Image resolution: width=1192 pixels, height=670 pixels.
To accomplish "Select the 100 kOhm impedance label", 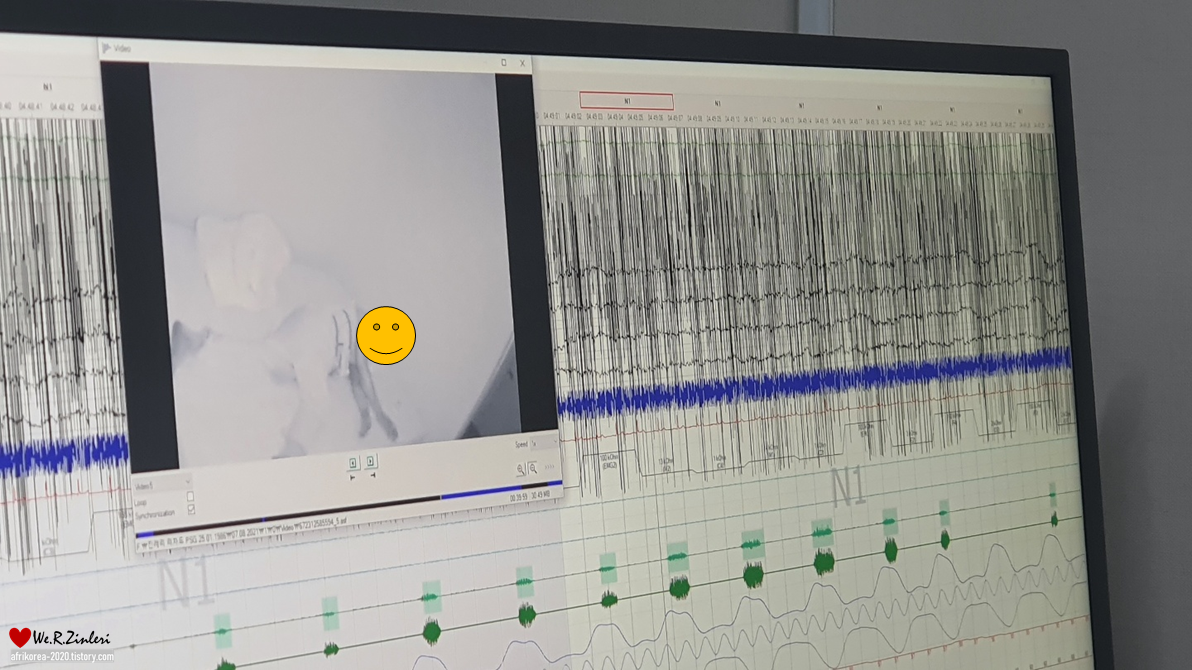I will coord(609,461).
